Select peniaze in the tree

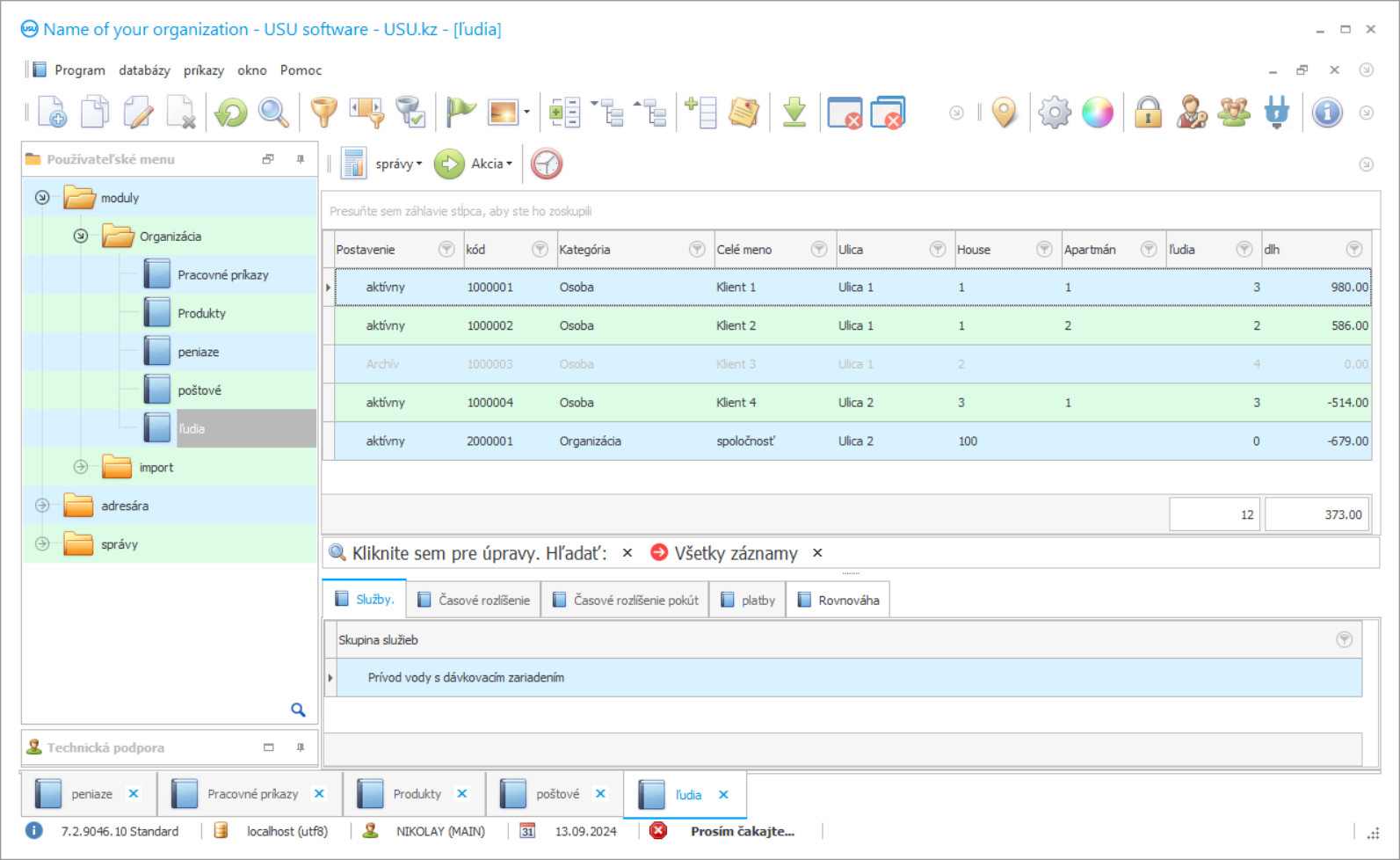tap(199, 353)
